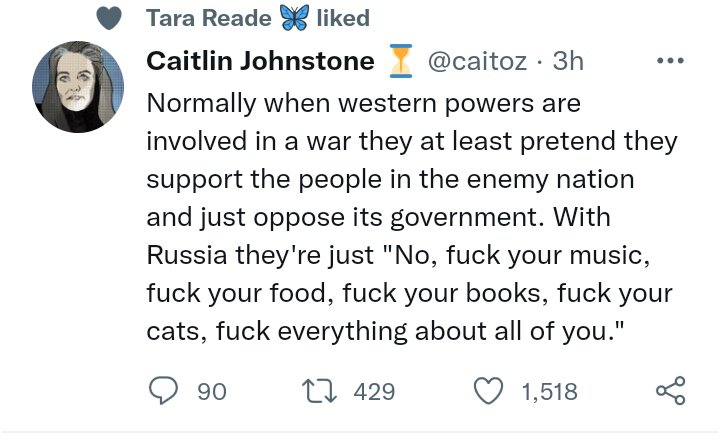Open the three-dot more options menu
The height and width of the screenshot is (436, 720).
coord(669,61)
